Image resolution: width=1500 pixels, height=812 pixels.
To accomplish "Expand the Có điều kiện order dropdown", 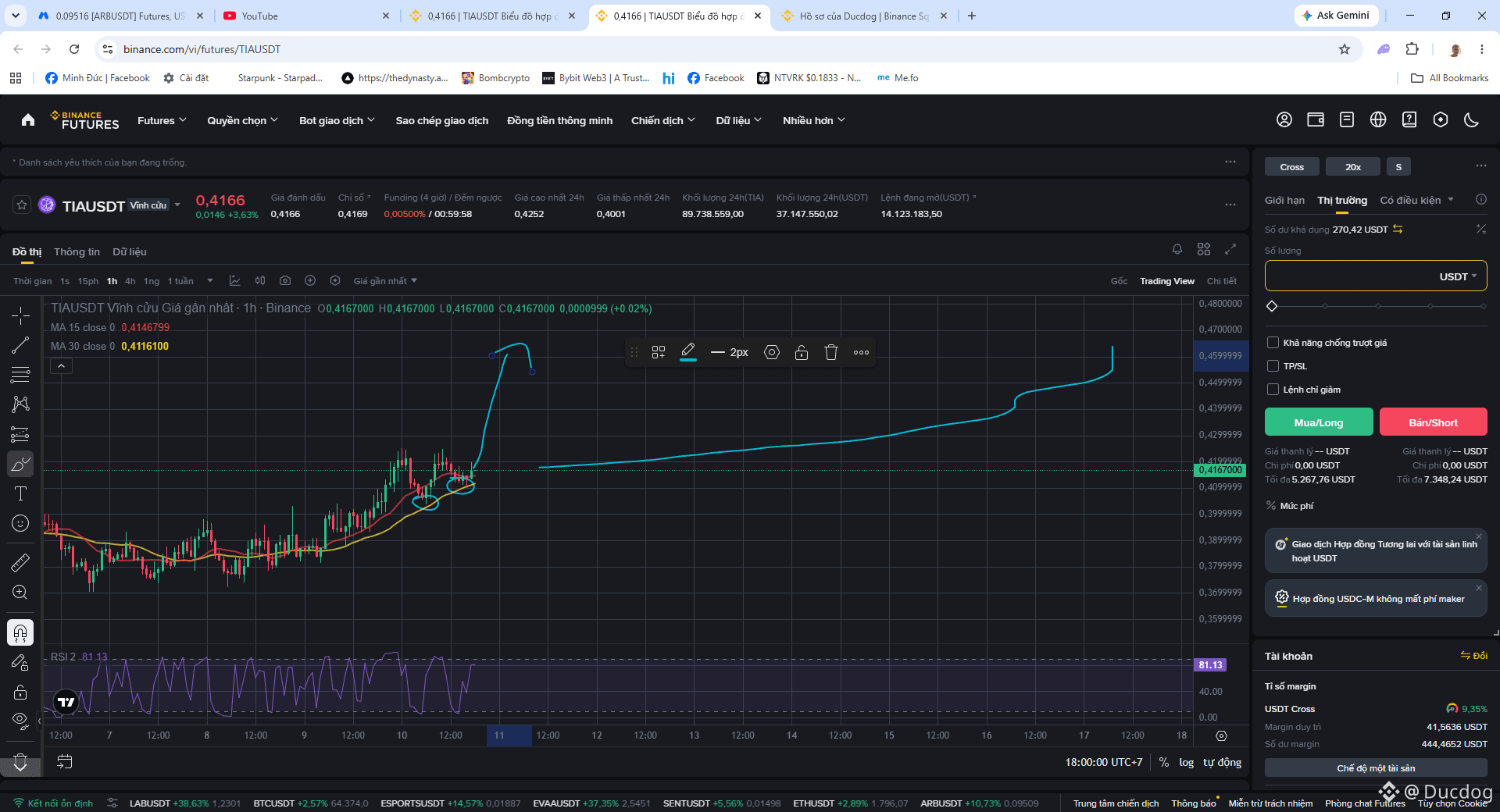I will [x=1416, y=200].
